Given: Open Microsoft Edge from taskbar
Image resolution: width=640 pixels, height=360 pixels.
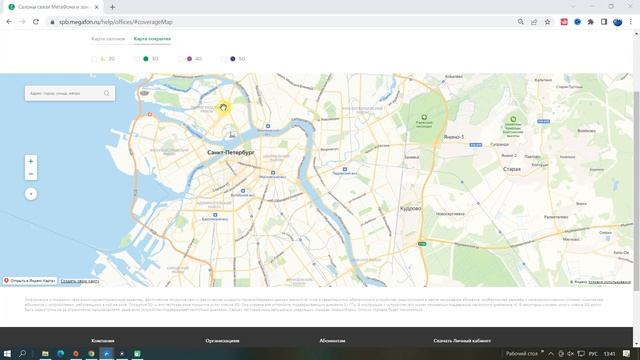Looking at the screenshot, I should (60, 353).
